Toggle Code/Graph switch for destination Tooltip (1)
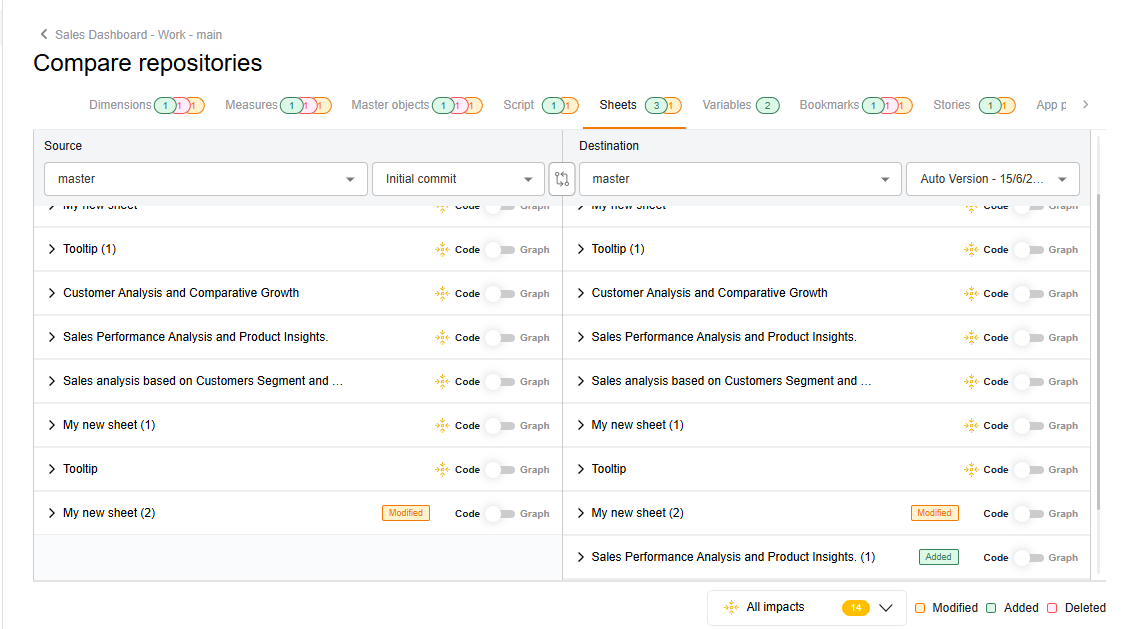Screen dimensions: 1128x629 click(1028, 249)
